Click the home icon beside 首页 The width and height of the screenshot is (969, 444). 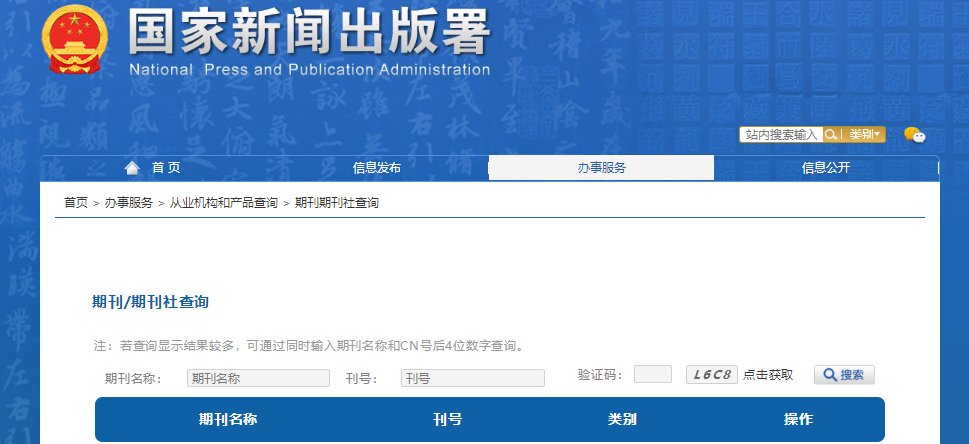(132, 168)
